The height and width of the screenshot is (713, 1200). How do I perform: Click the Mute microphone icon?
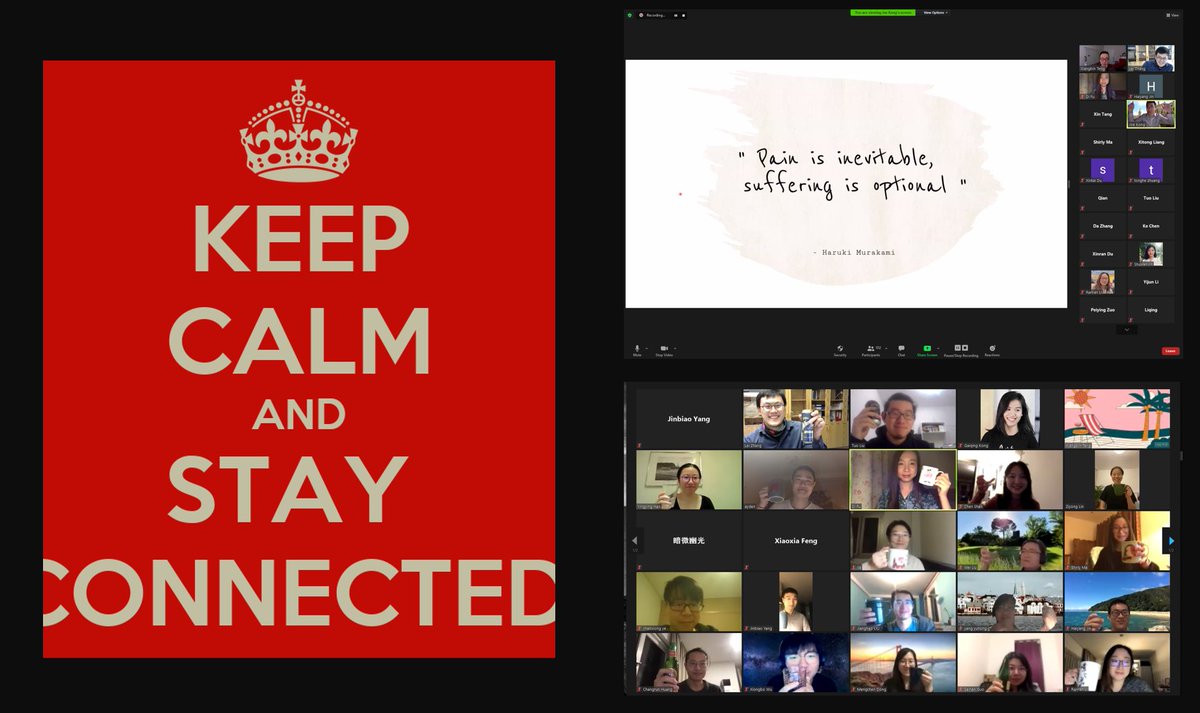[x=637, y=348]
